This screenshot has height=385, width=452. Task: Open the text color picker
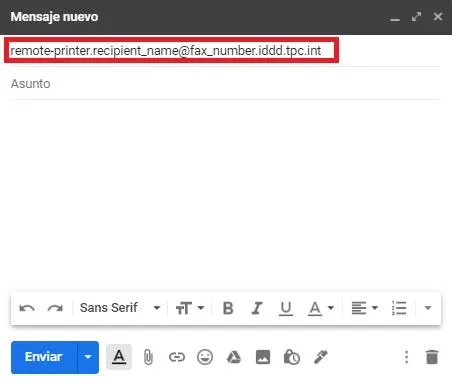320,308
